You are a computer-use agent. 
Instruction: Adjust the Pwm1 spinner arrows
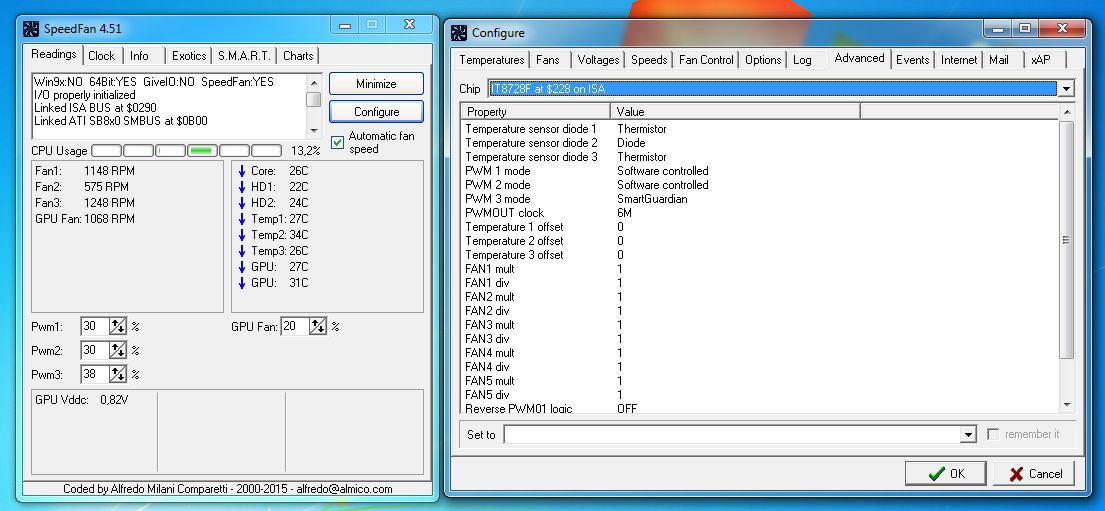[x=118, y=326]
